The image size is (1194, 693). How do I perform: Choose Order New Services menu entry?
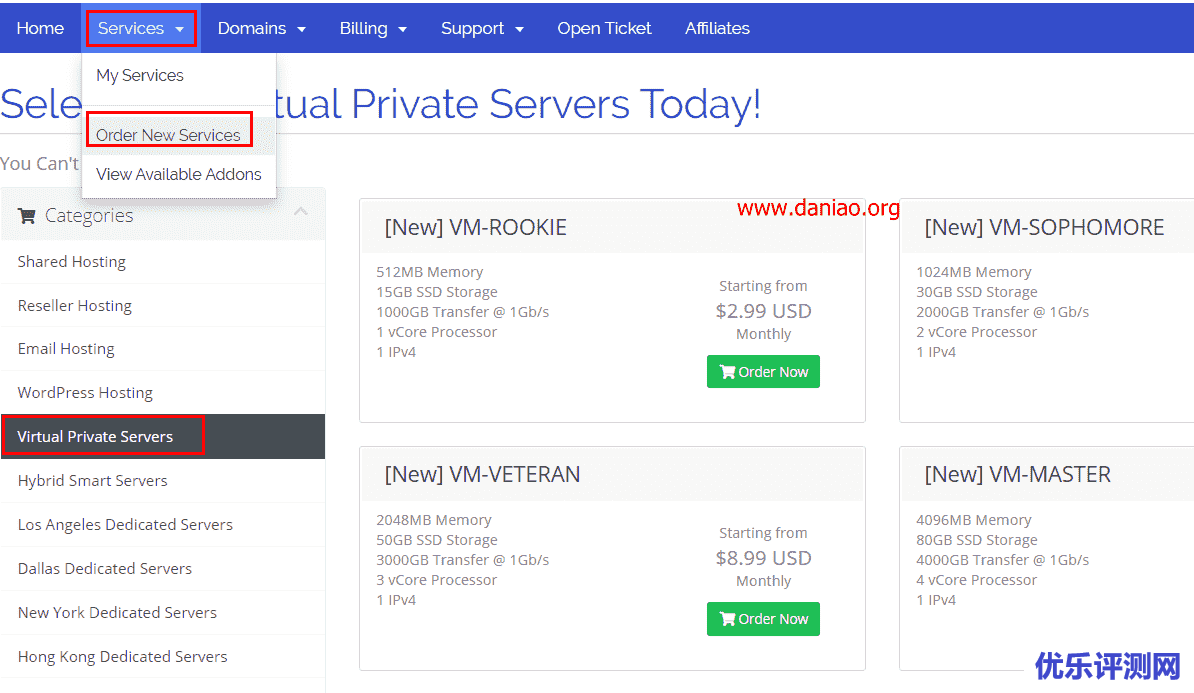coord(168,135)
